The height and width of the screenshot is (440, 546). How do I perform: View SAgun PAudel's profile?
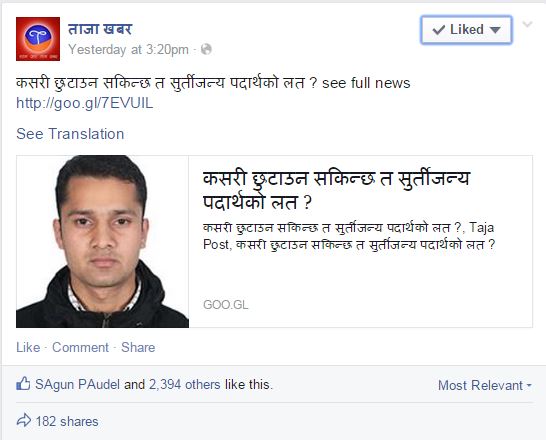77,385
